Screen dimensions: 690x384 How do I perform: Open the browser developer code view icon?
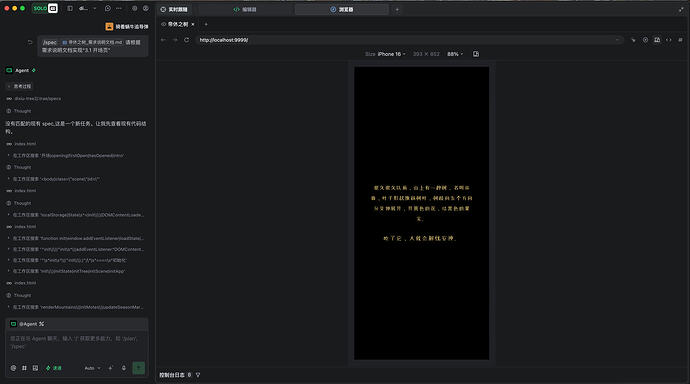(x=668, y=40)
